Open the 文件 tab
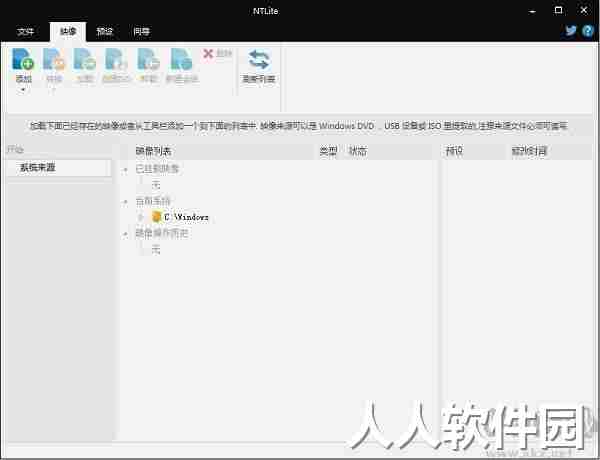 pyautogui.click(x=25, y=32)
